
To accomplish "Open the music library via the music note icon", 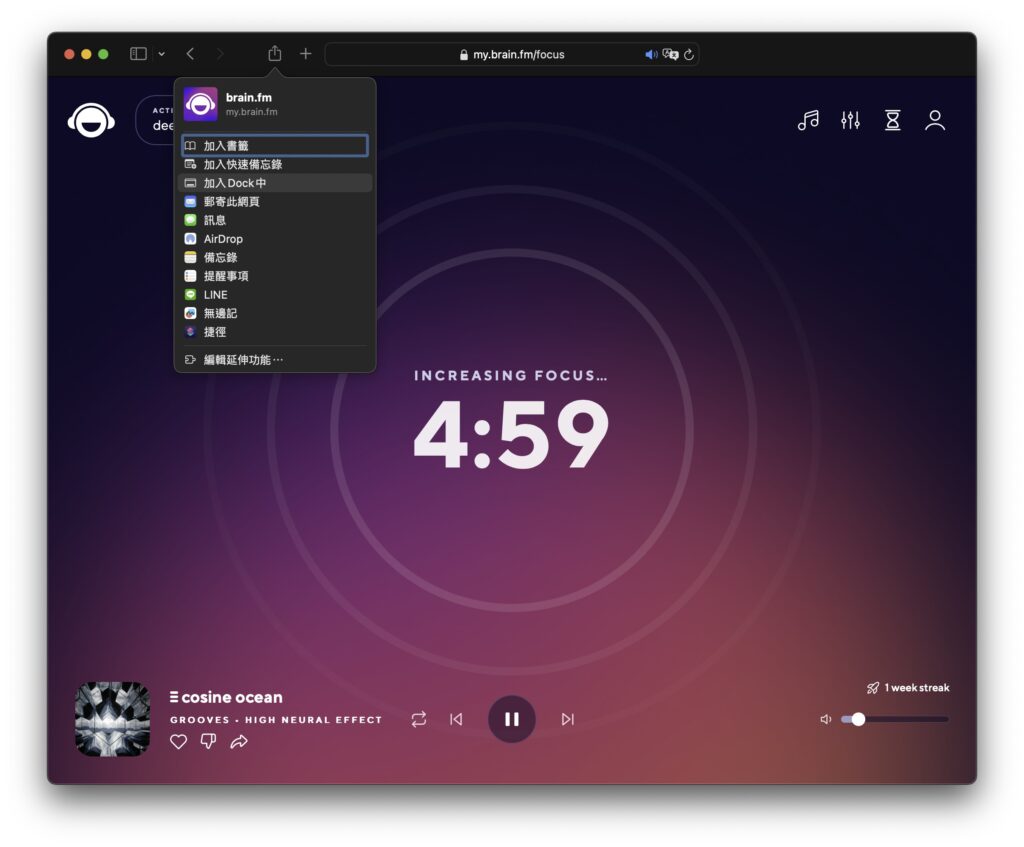I will coord(807,120).
